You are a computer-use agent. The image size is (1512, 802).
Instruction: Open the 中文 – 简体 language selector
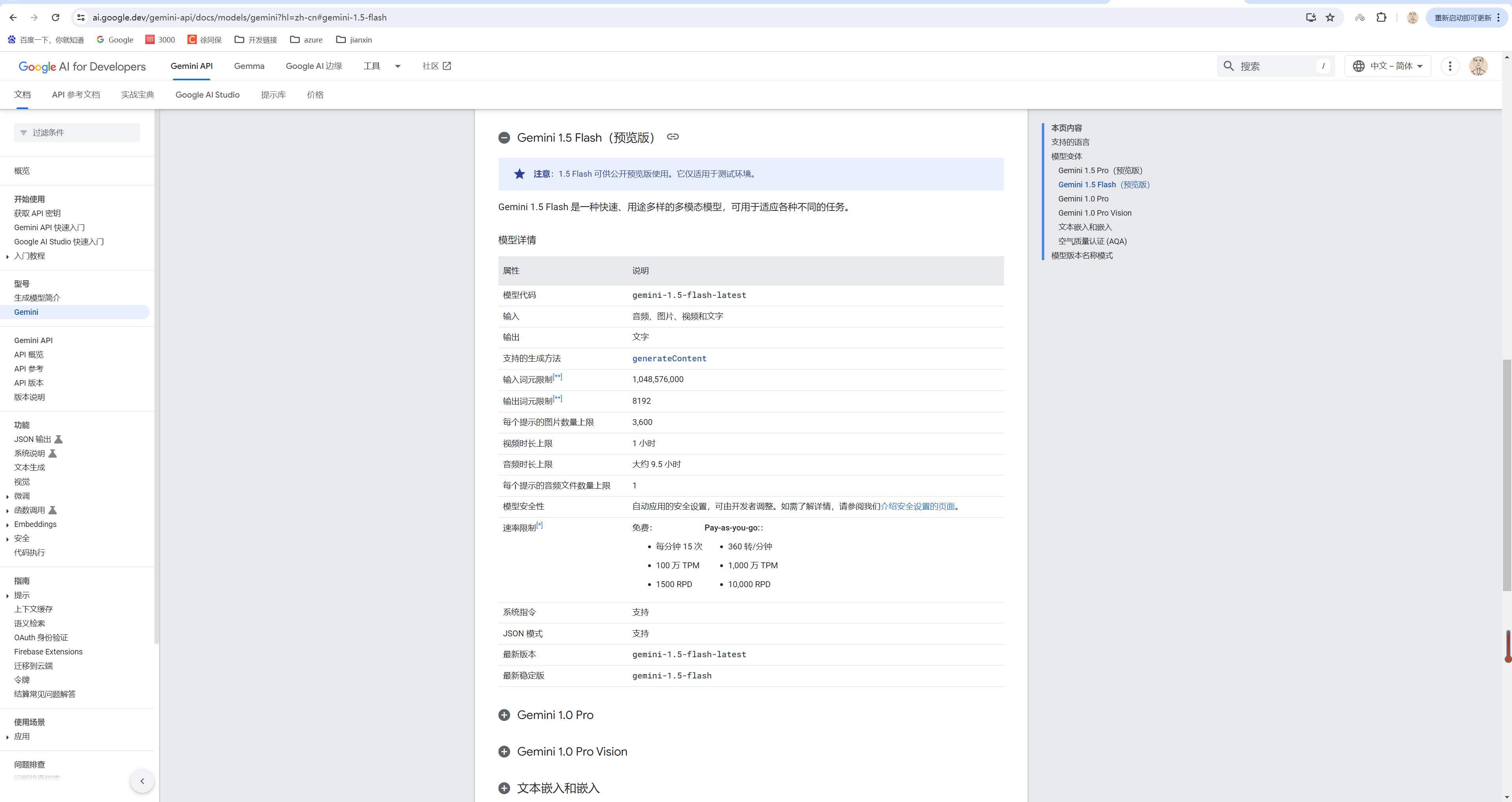[1388, 66]
